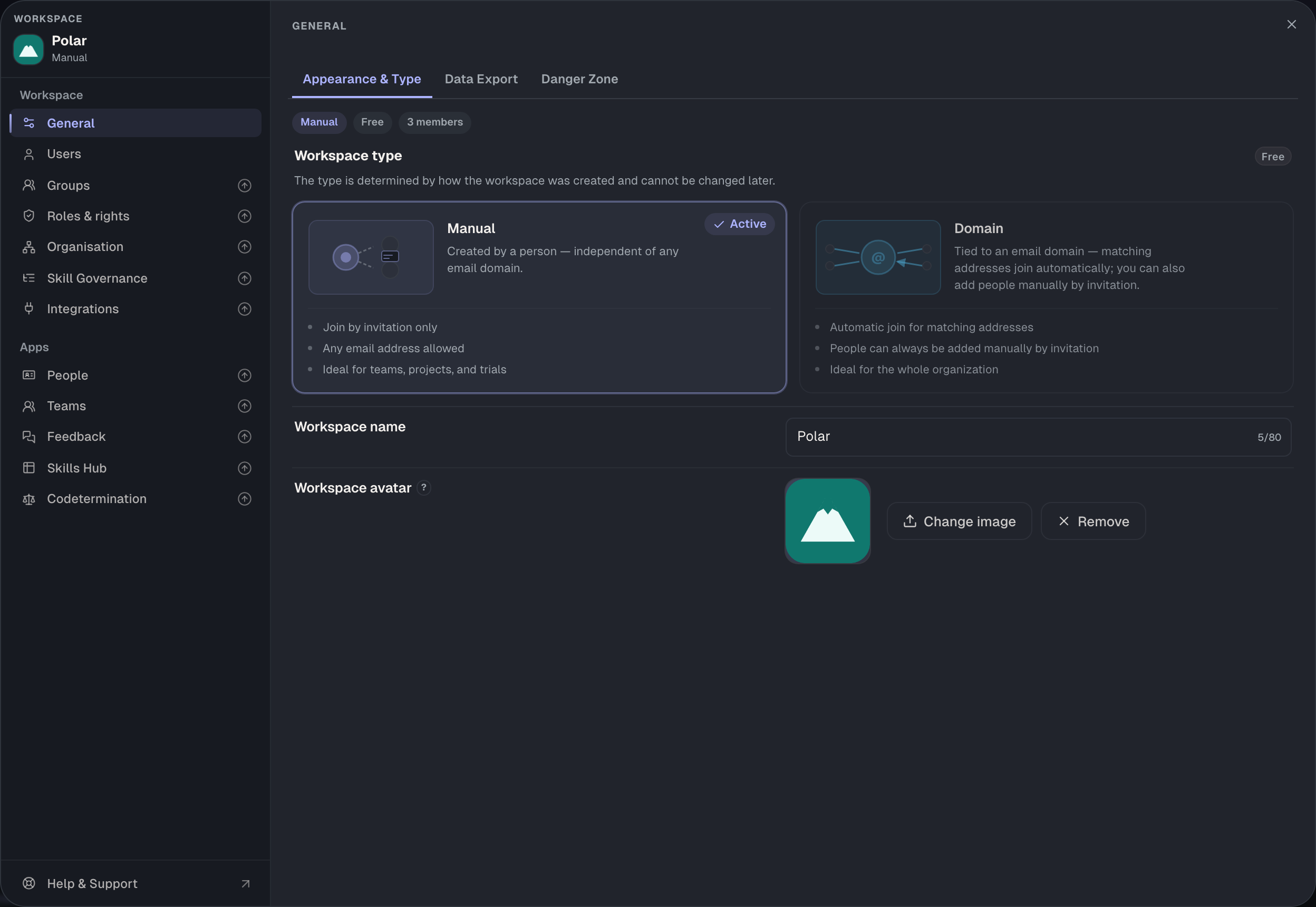This screenshot has height=907, width=1316.
Task: Open the Skills Hub app entry
Action: [x=135, y=468]
